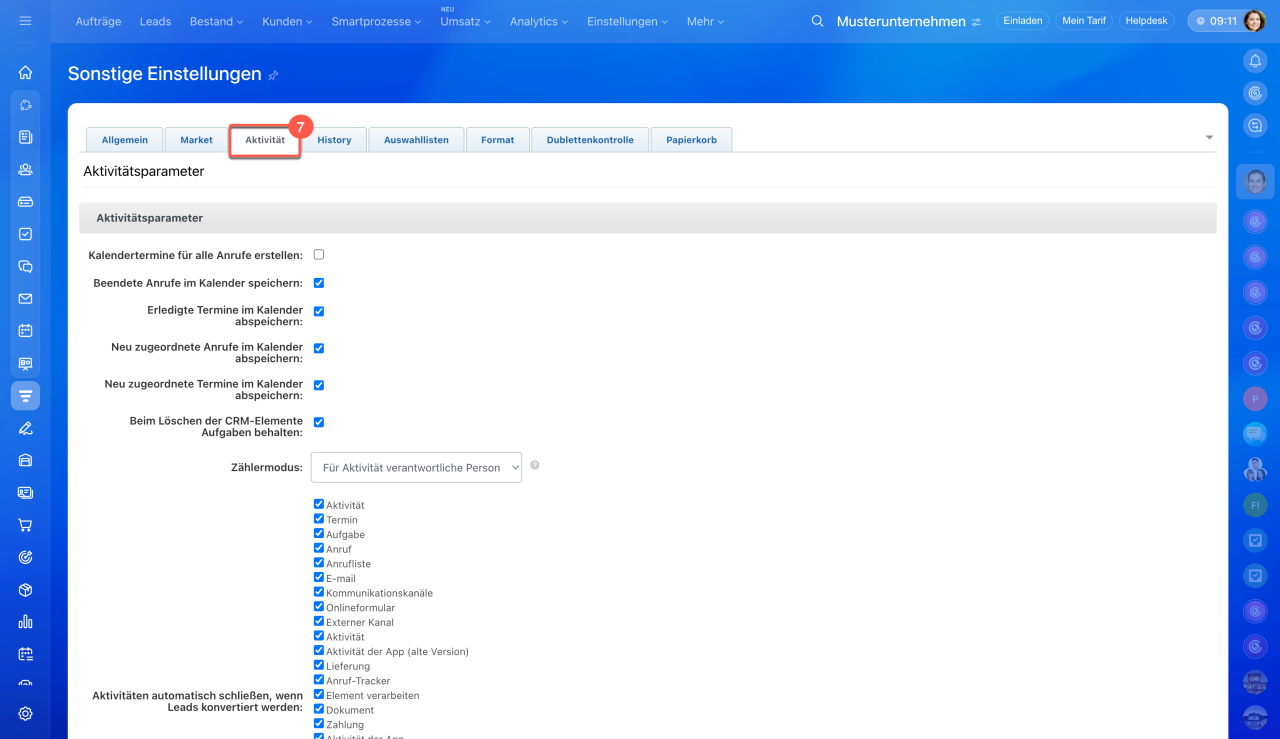The width and height of the screenshot is (1280, 739).
Task: Expand the Analytics menu
Action: [539, 21]
